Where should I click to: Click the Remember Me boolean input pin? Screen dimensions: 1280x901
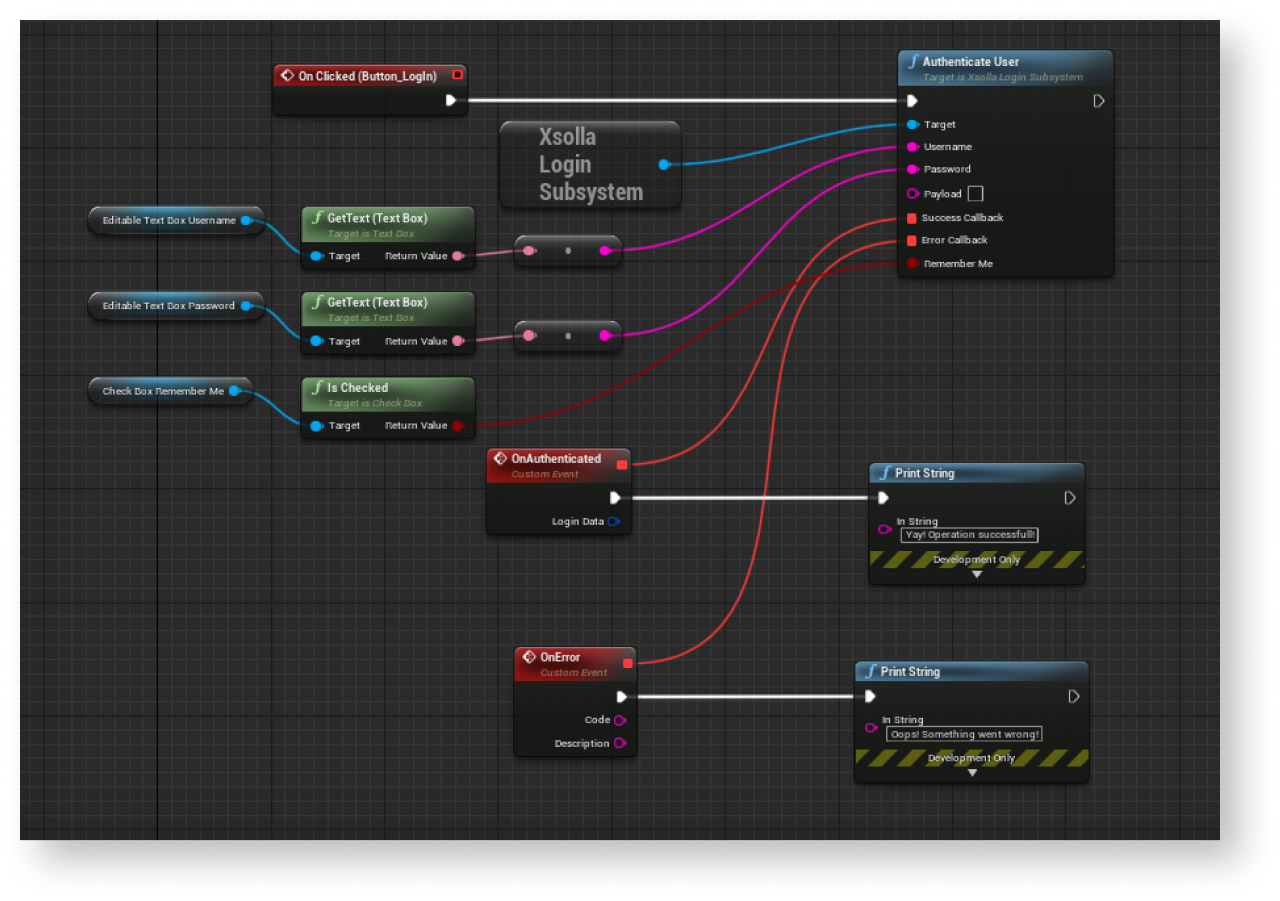point(912,264)
